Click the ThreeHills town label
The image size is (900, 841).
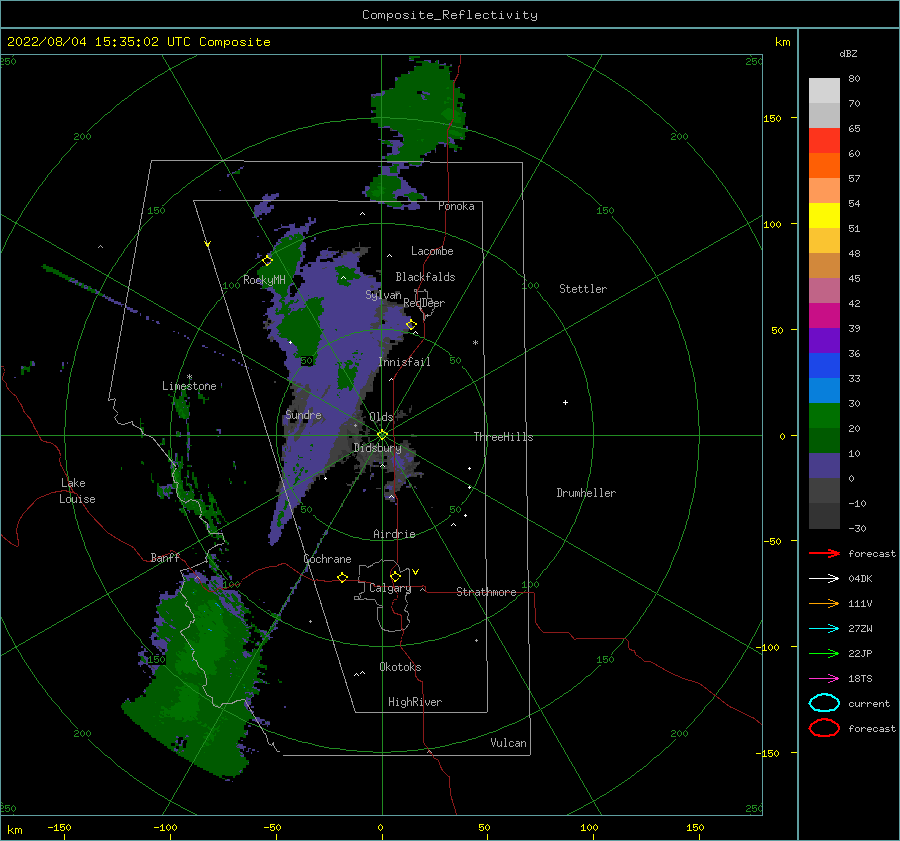(x=503, y=437)
